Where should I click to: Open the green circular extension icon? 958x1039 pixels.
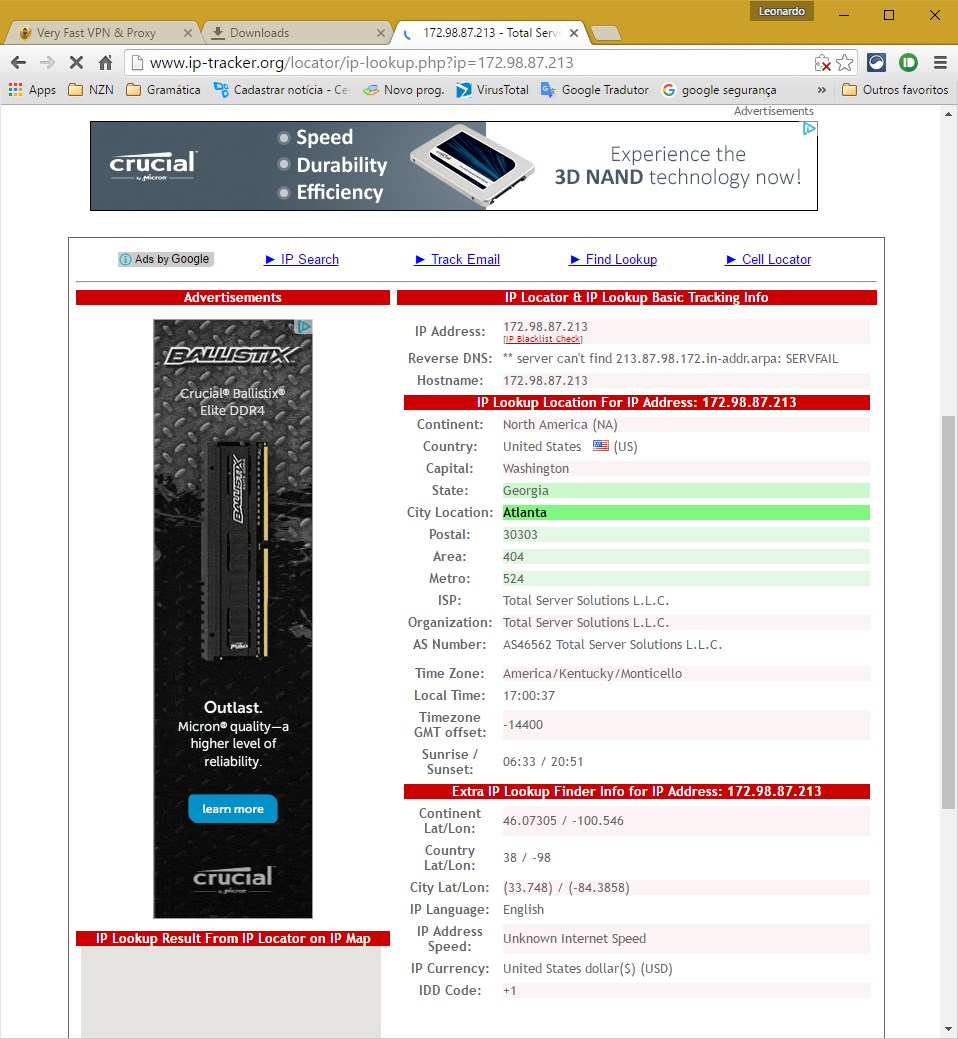click(908, 63)
